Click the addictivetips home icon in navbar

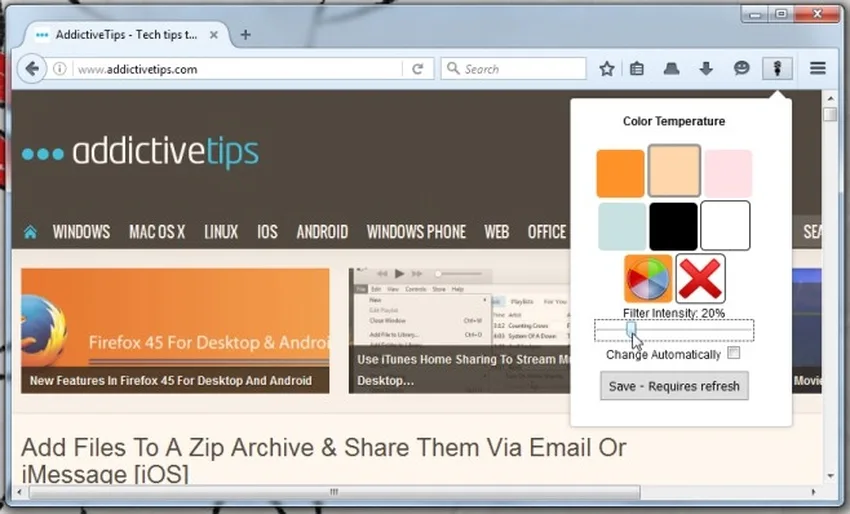pyautogui.click(x=30, y=232)
